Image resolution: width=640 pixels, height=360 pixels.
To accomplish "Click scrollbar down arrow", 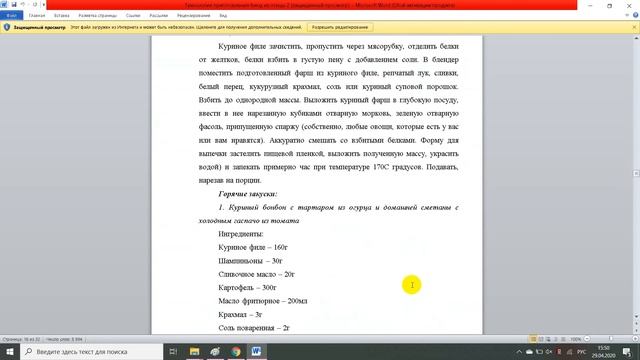I will 636,317.
